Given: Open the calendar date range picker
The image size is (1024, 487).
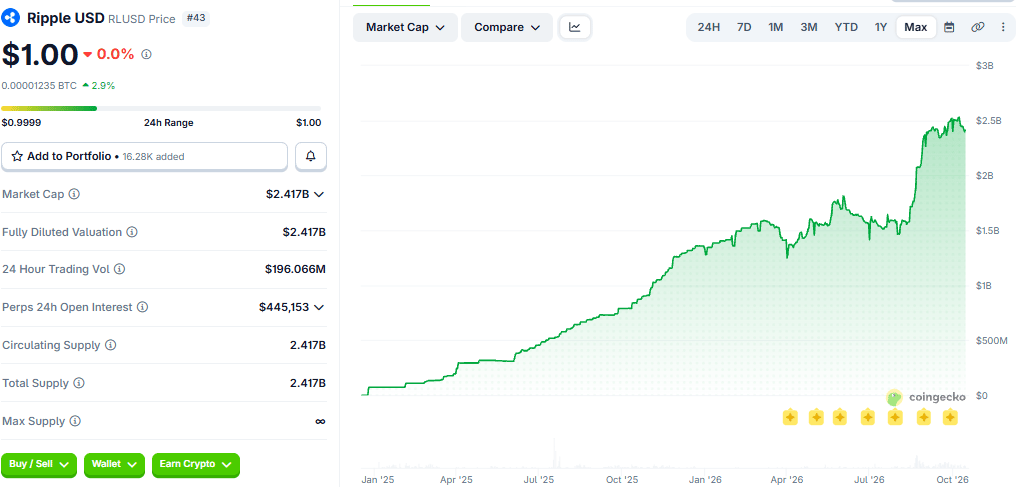Looking at the screenshot, I should 950,27.
